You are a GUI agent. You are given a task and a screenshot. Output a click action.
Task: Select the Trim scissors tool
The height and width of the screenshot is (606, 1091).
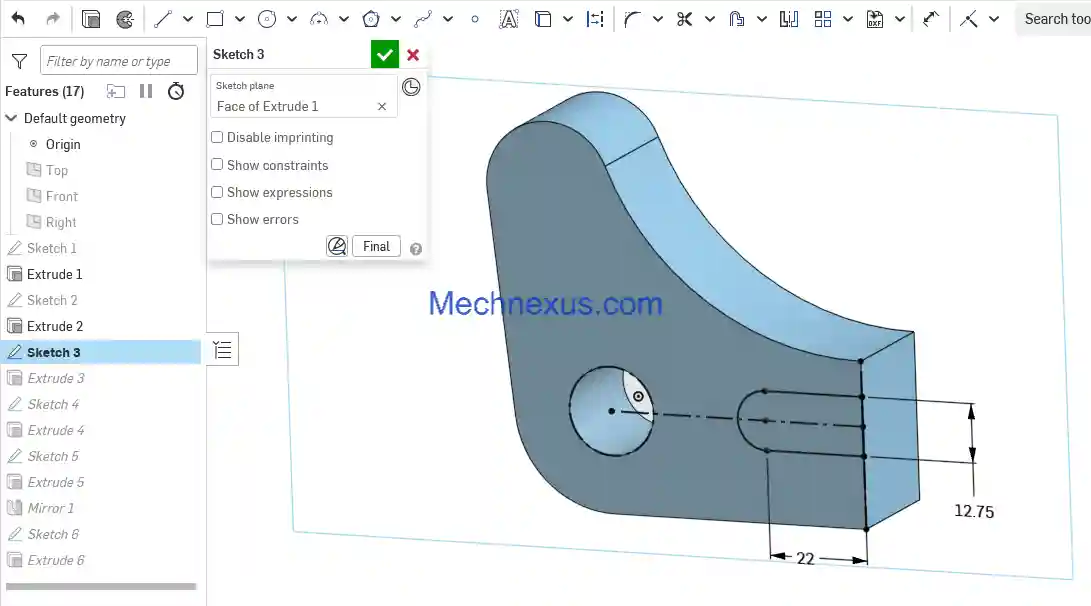684,19
